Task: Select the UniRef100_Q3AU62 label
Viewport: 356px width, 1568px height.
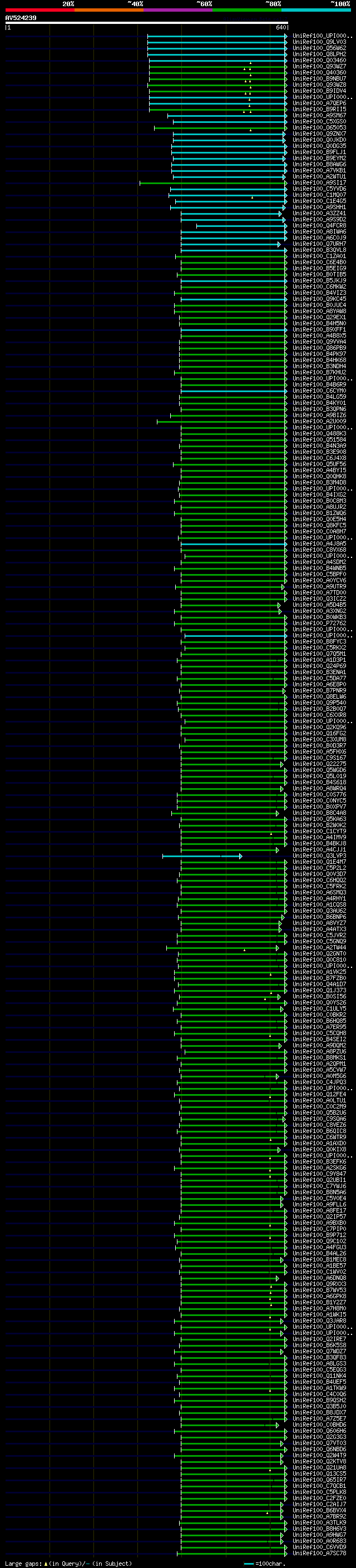Action: [x=319, y=911]
